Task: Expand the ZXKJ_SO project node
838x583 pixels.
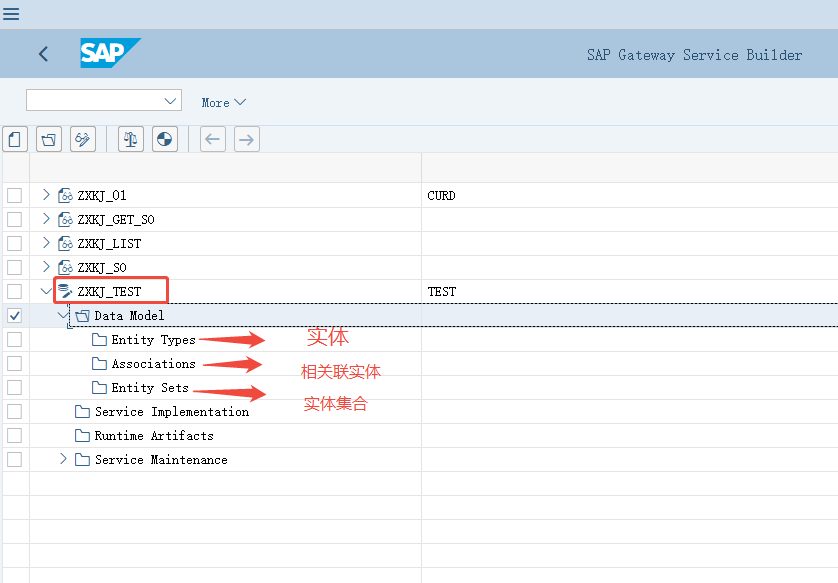Action: tap(46, 267)
